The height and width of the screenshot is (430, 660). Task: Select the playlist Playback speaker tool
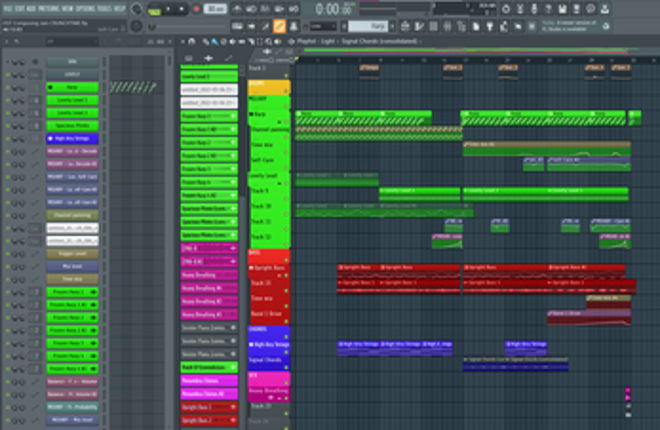tap(278, 41)
